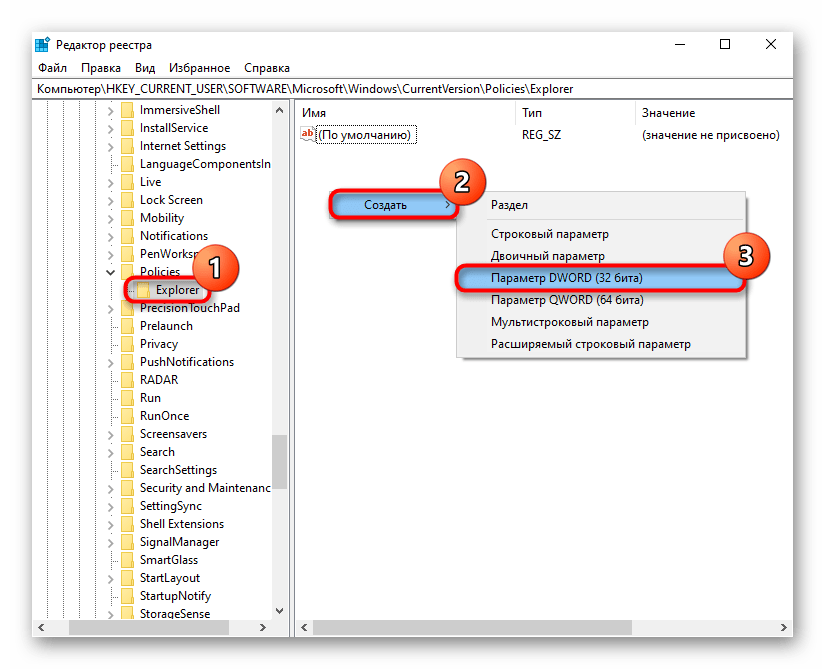825x669 pixels.
Task: Click the folder icon beside StorageSense
Action: click(127, 614)
